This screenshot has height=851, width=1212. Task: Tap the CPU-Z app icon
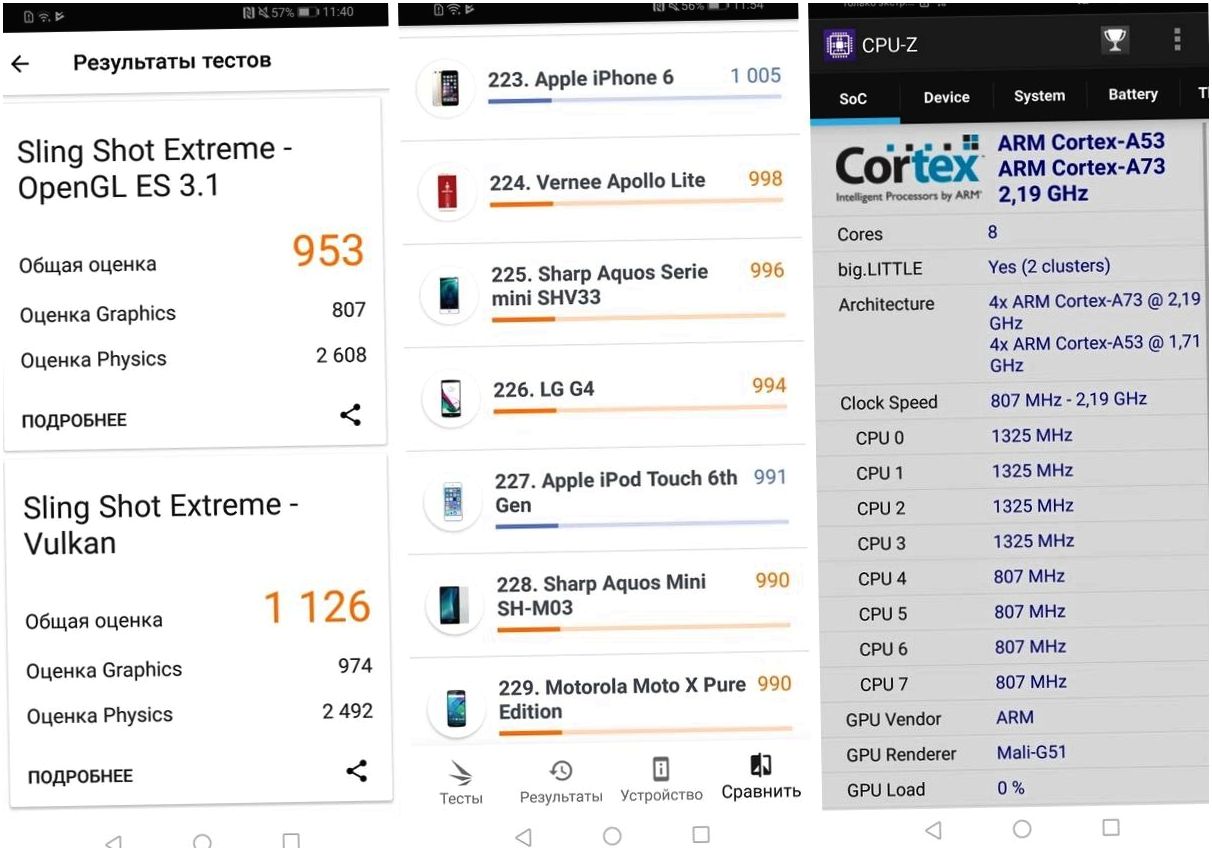coord(839,45)
